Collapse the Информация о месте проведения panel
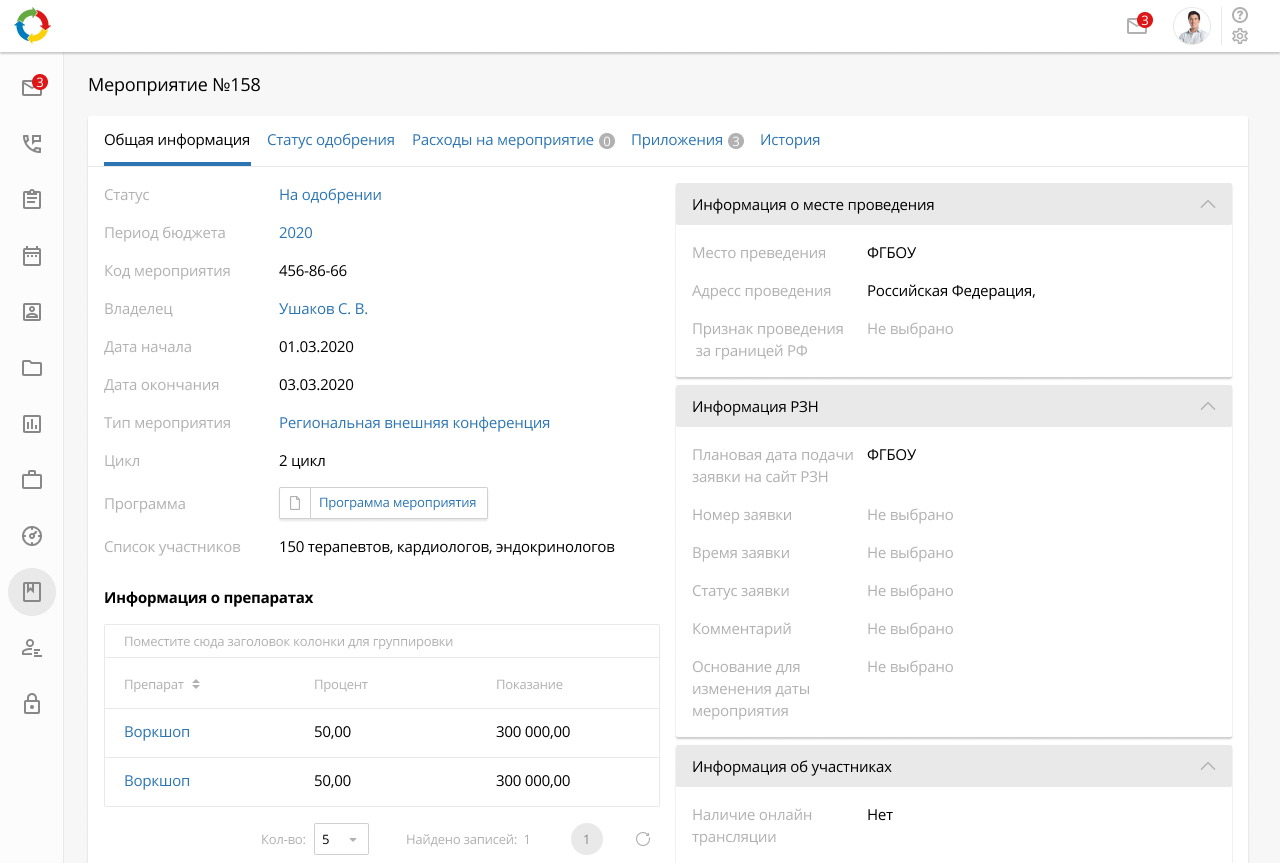 point(1207,204)
